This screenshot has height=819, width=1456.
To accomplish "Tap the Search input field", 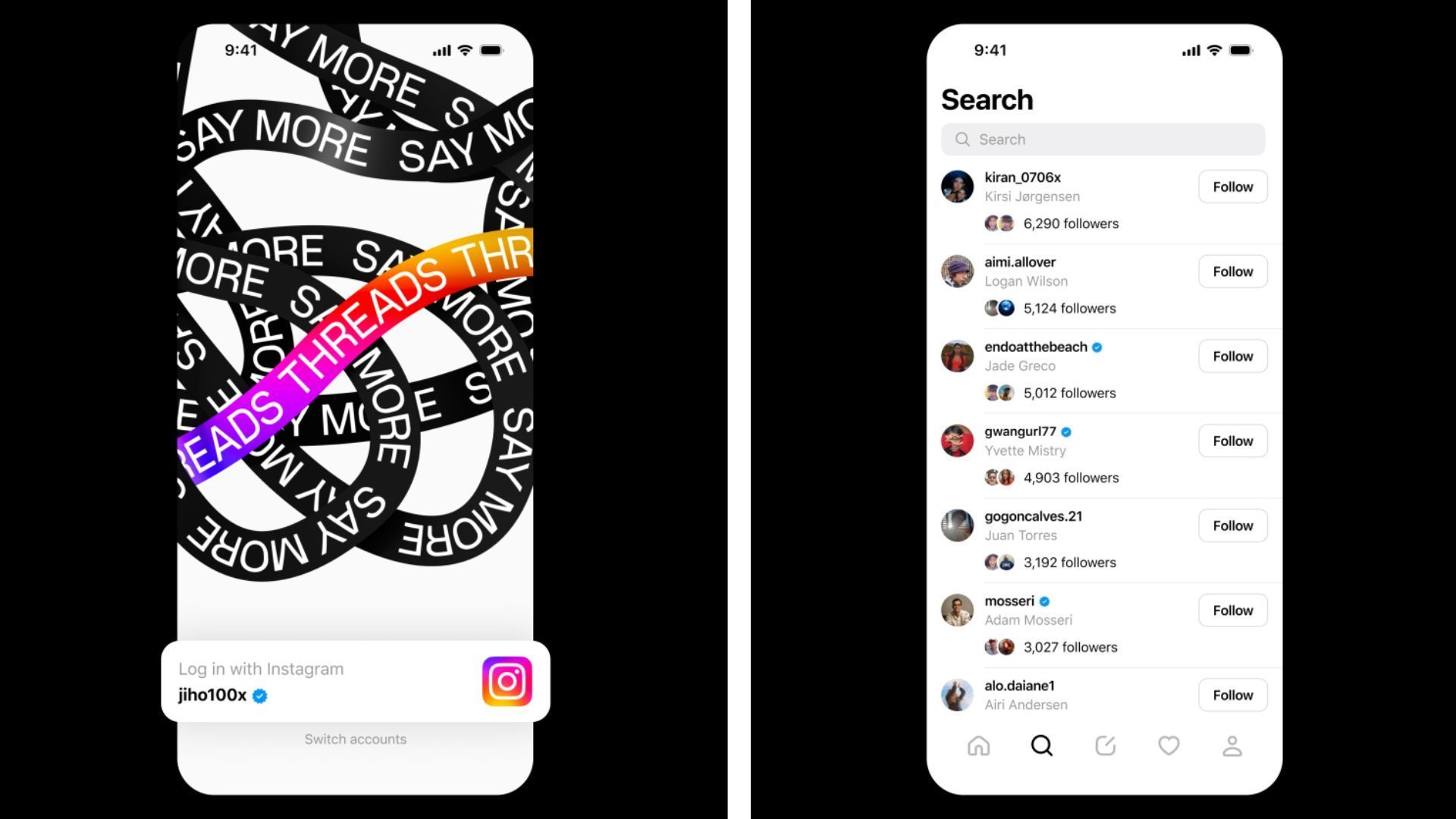I will click(1100, 139).
